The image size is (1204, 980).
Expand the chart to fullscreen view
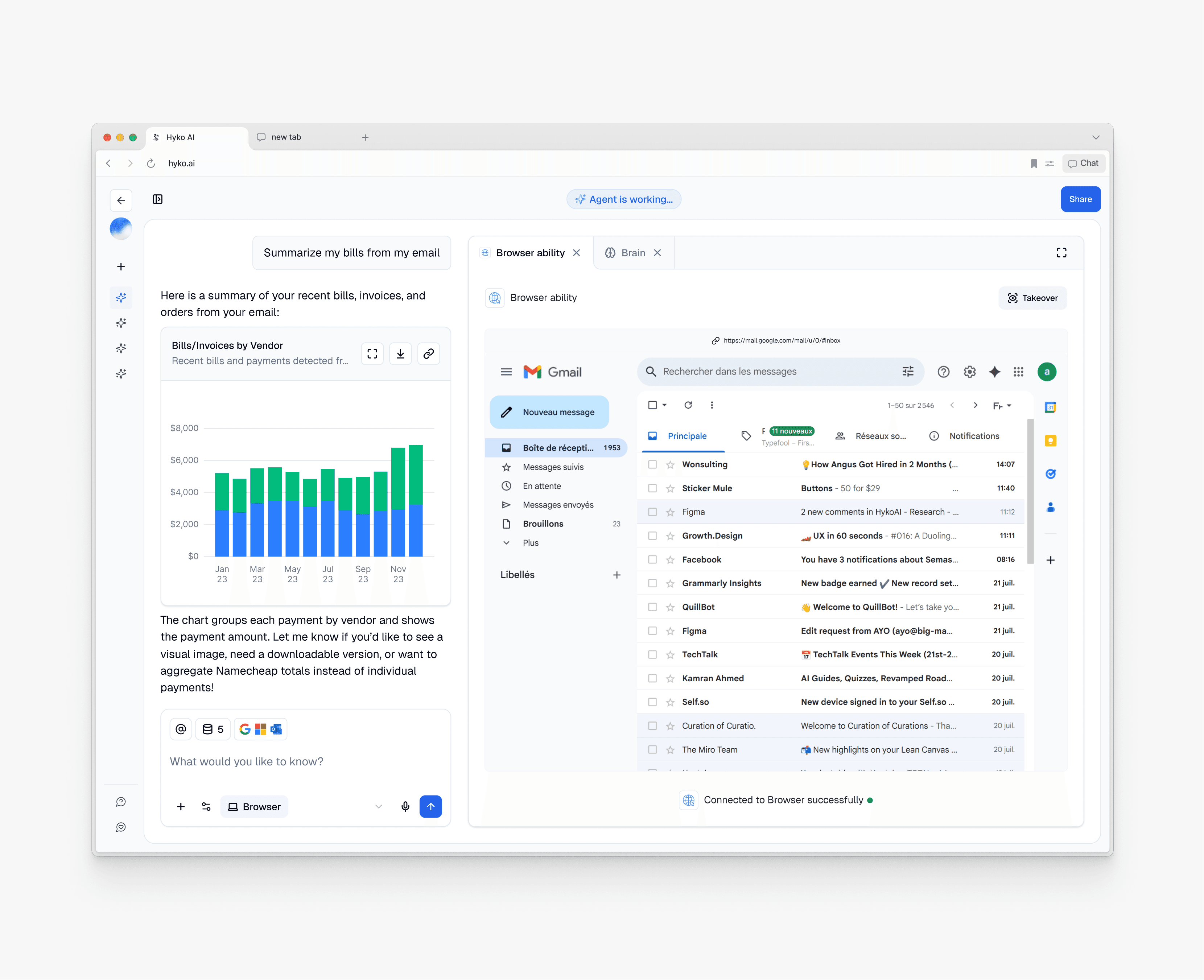click(x=372, y=354)
